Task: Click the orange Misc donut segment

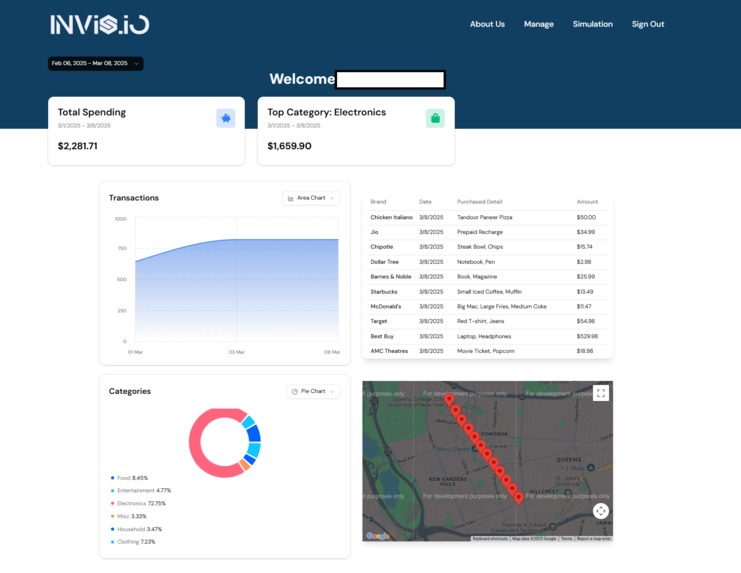Action: [245, 465]
